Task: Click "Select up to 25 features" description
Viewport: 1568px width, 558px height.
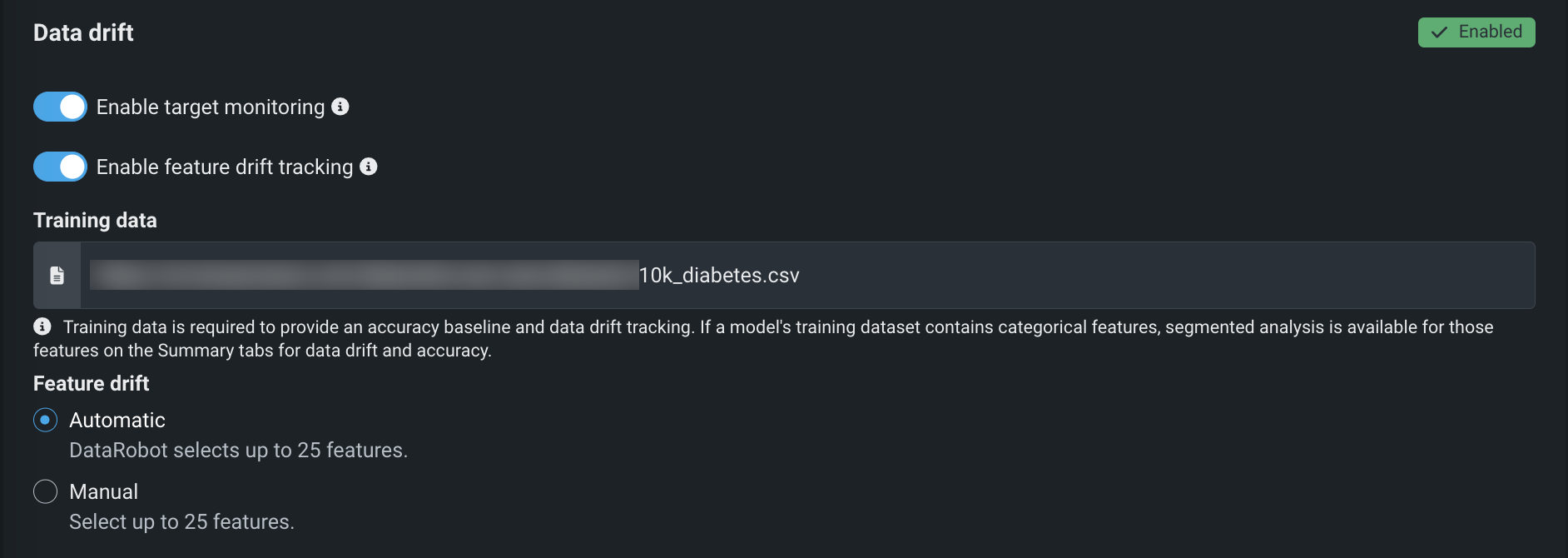Action: coord(181,522)
